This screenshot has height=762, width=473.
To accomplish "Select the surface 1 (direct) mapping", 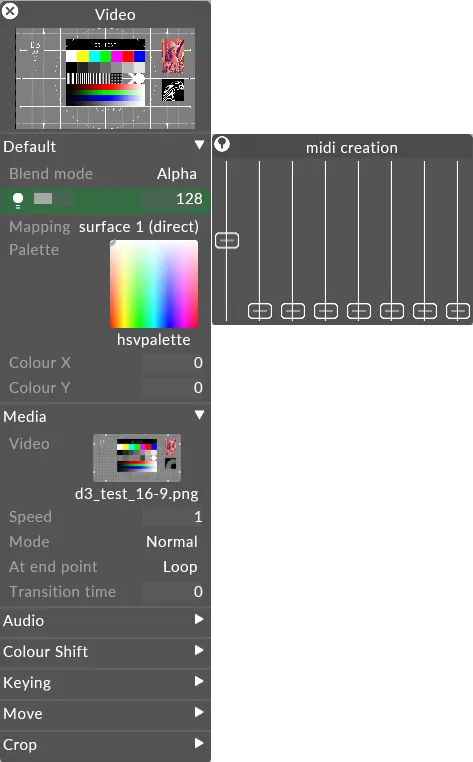I will (x=139, y=226).
